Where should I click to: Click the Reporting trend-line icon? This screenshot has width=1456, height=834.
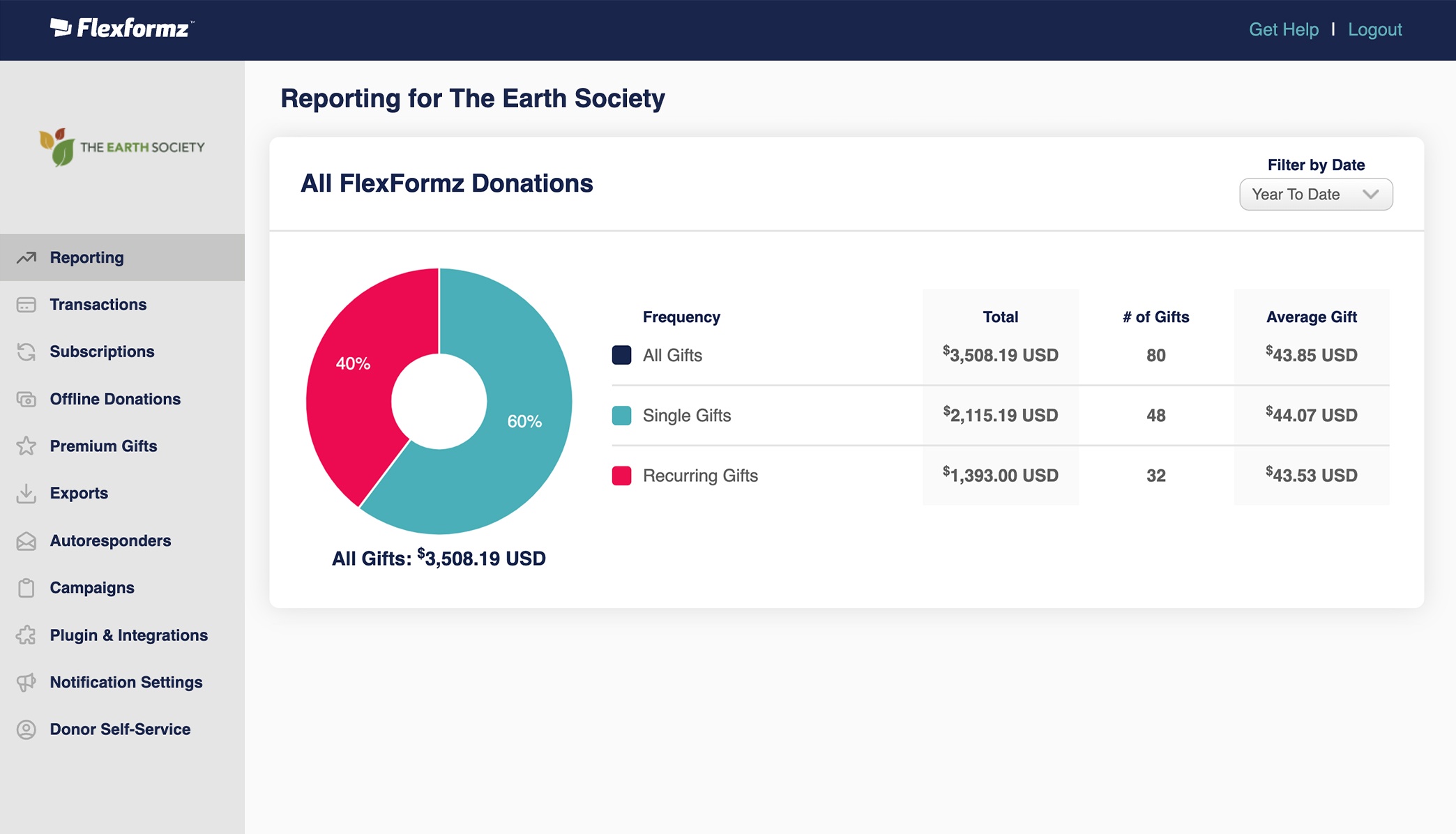click(26, 258)
